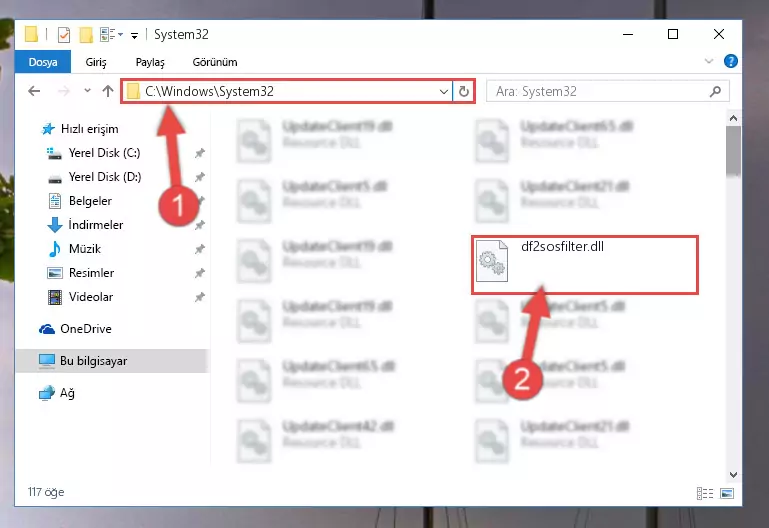769x528 pixels.
Task: Open recent locations dropdown arrow
Action: (x=87, y=91)
